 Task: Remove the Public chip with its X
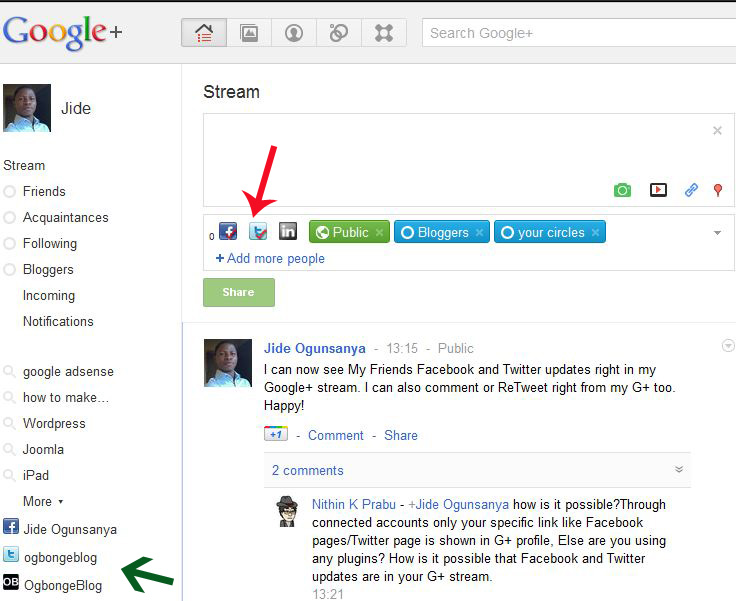tap(379, 232)
